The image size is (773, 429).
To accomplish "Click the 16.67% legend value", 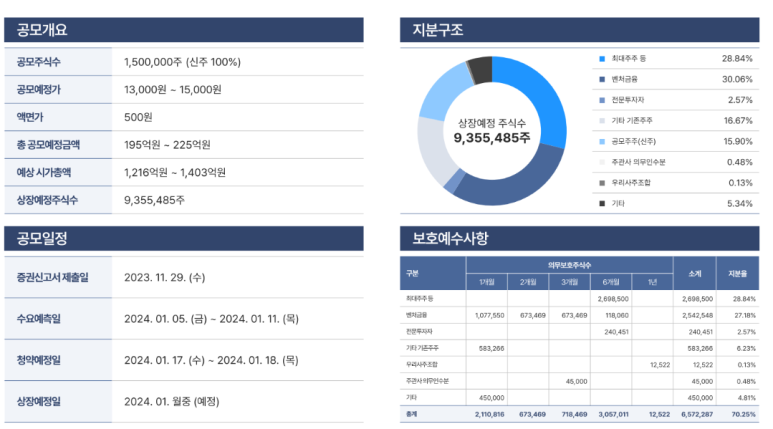I will pos(738,121).
